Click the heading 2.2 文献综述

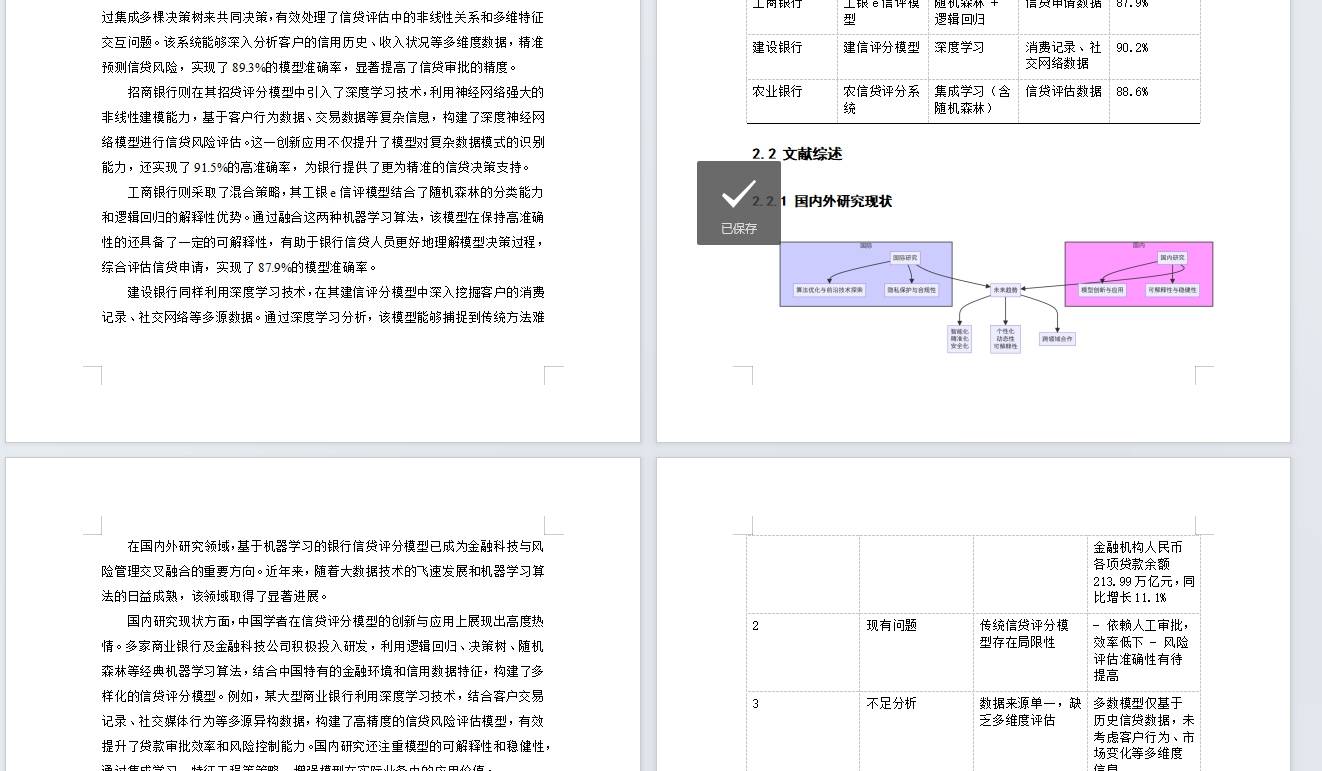[797, 154]
